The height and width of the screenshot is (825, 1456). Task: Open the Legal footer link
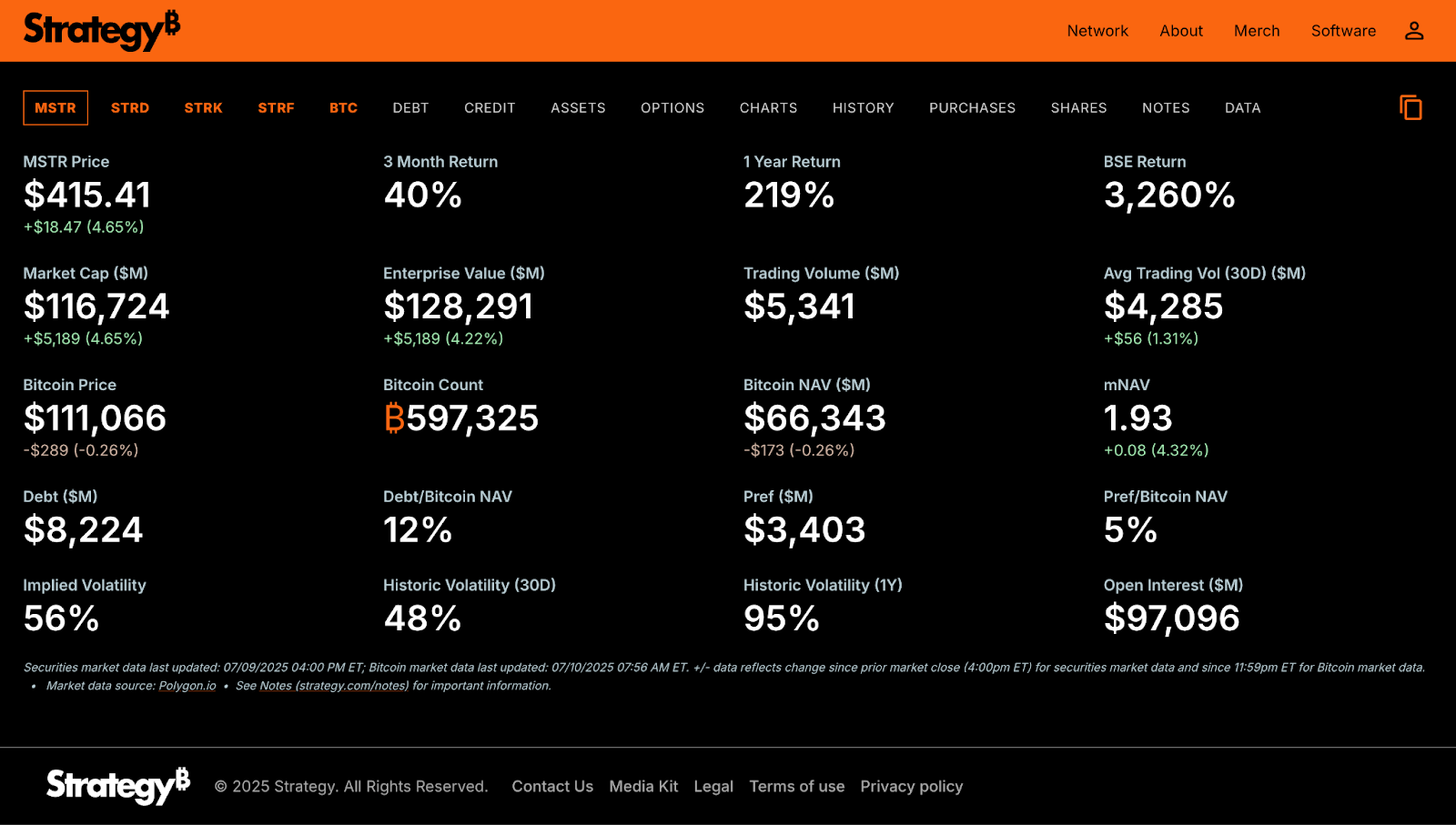tap(713, 786)
